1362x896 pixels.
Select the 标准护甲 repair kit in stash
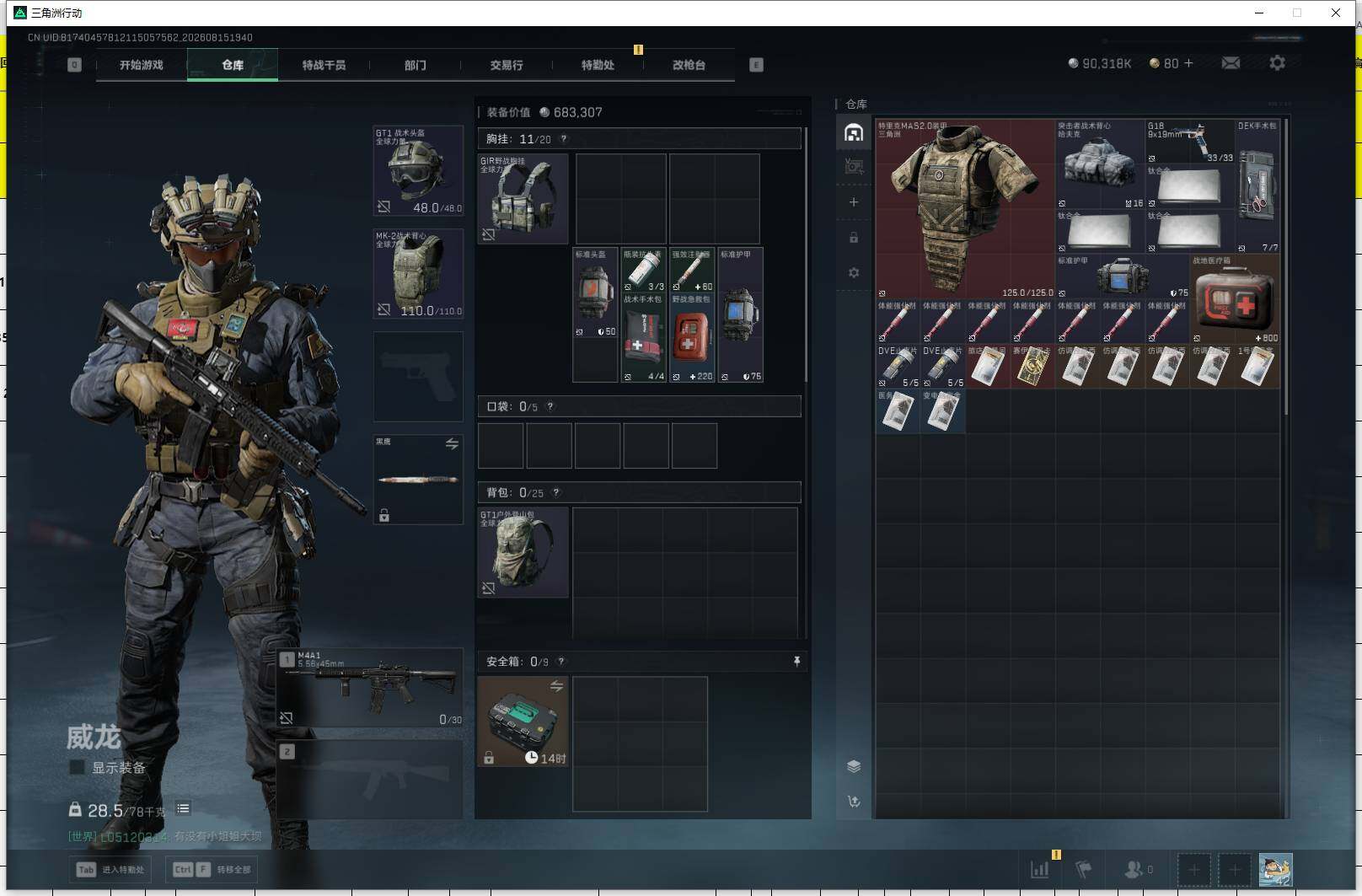[1122, 276]
